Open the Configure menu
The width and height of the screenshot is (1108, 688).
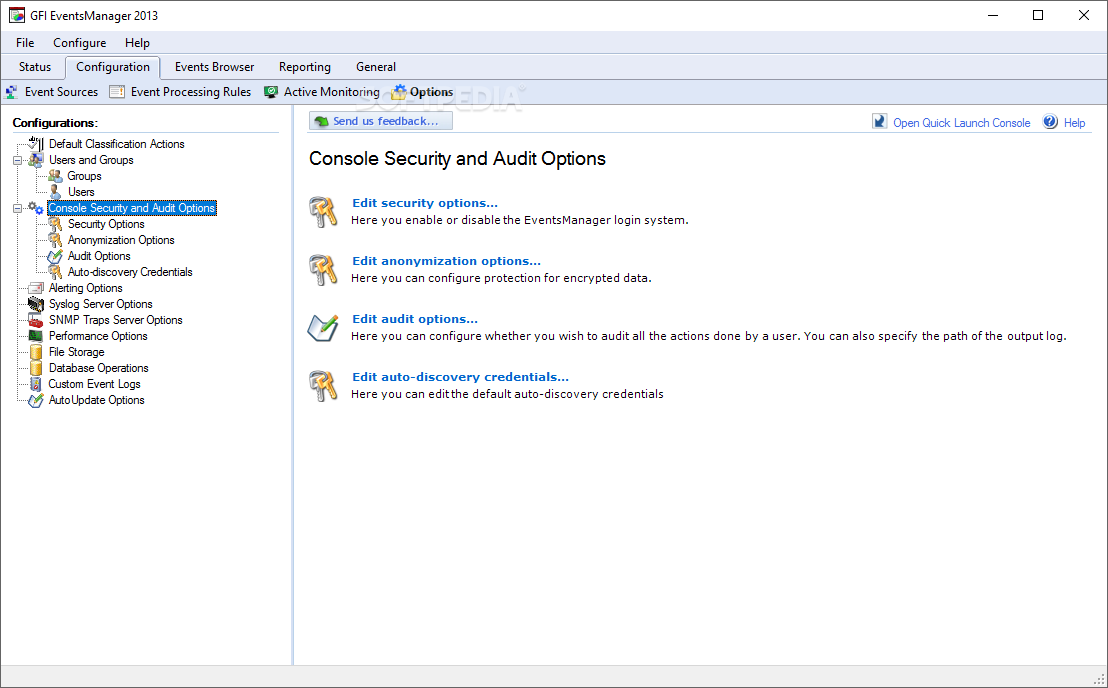tap(80, 43)
